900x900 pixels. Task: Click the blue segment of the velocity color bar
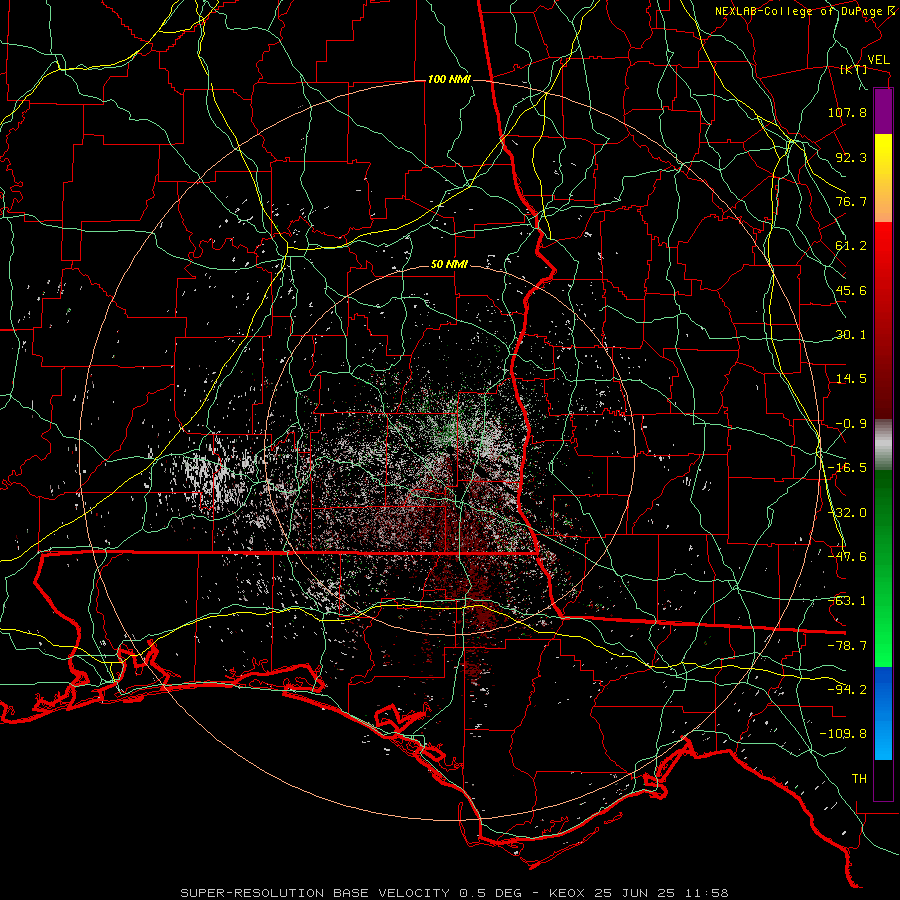click(x=883, y=713)
